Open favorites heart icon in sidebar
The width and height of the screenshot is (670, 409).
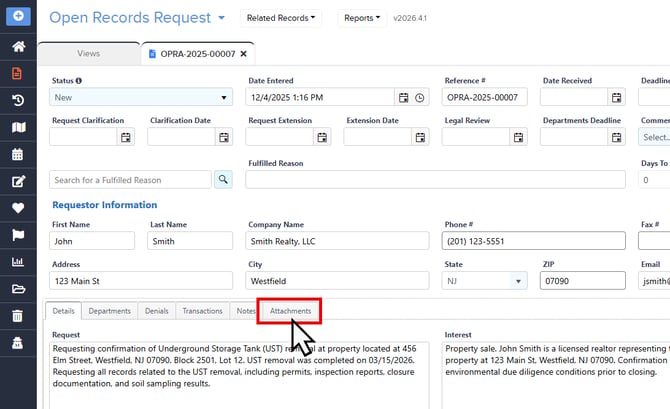(x=18, y=208)
